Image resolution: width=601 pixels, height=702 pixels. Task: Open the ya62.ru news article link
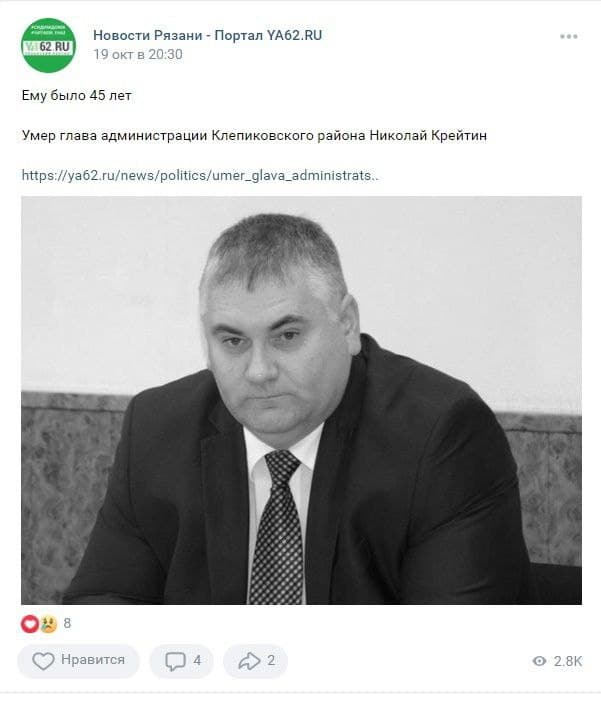pos(200,175)
